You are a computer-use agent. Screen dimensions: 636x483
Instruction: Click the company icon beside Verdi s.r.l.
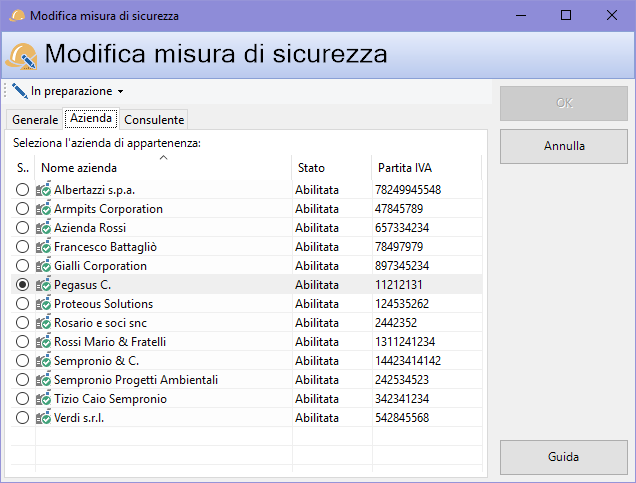click(43, 418)
